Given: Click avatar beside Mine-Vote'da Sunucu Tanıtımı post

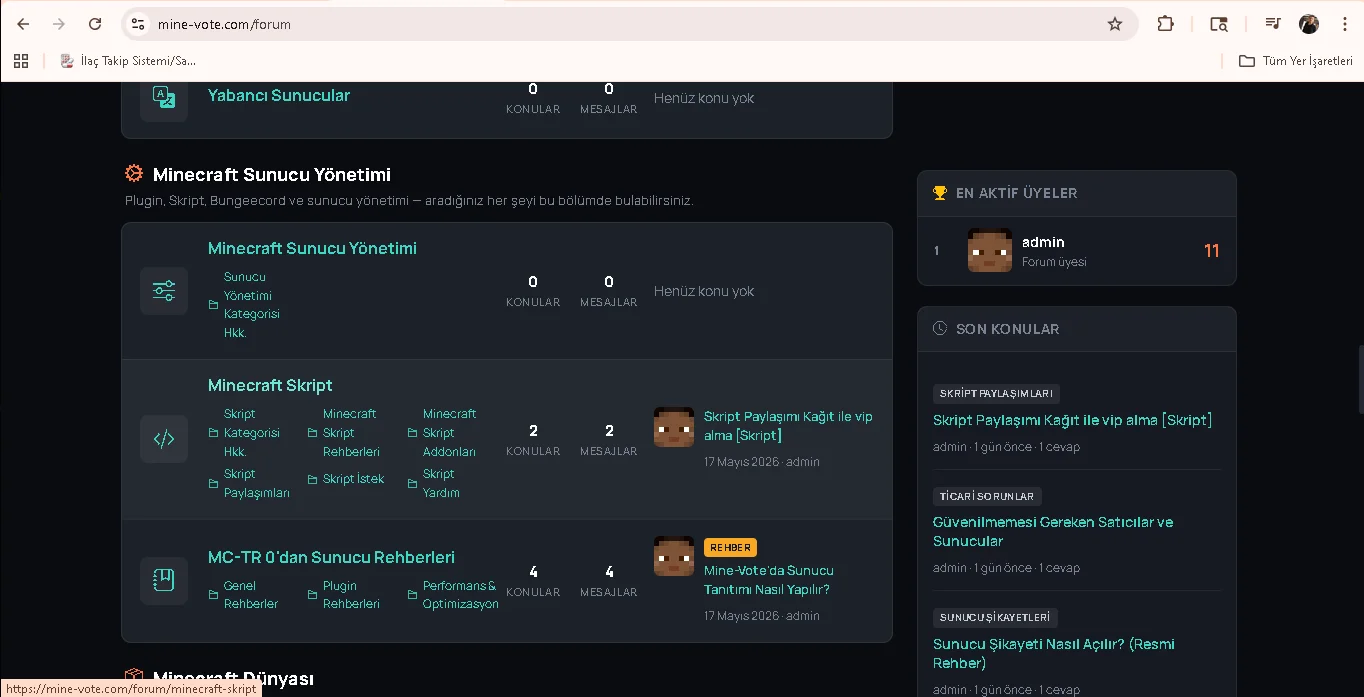Looking at the screenshot, I should point(674,556).
